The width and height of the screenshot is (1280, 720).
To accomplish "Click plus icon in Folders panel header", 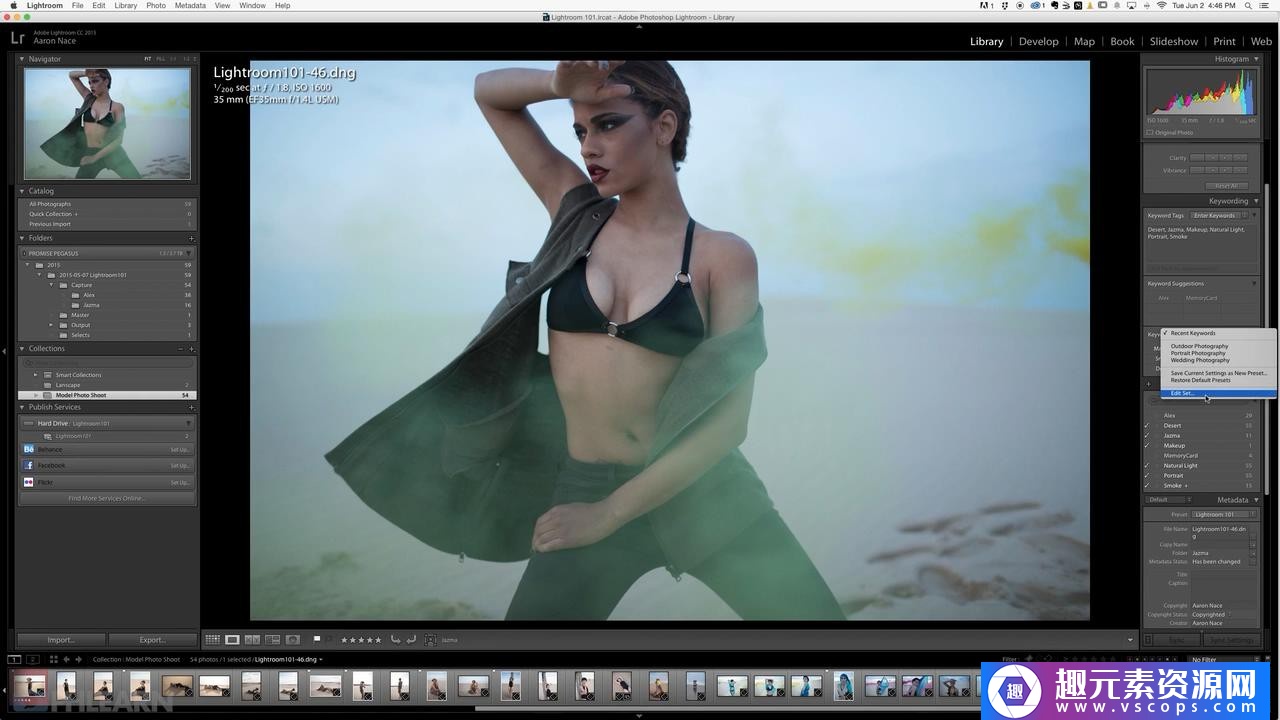I will [191, 238].
